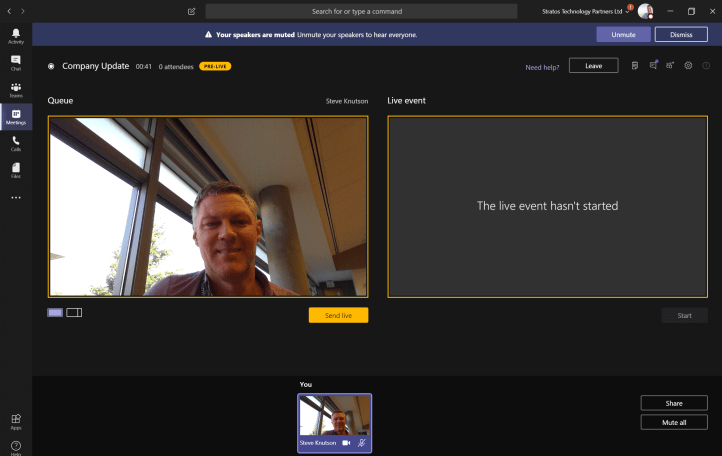Click the recording indicator icon beside title
This screenshot has height=456, width=722.
tap(51, 66)
